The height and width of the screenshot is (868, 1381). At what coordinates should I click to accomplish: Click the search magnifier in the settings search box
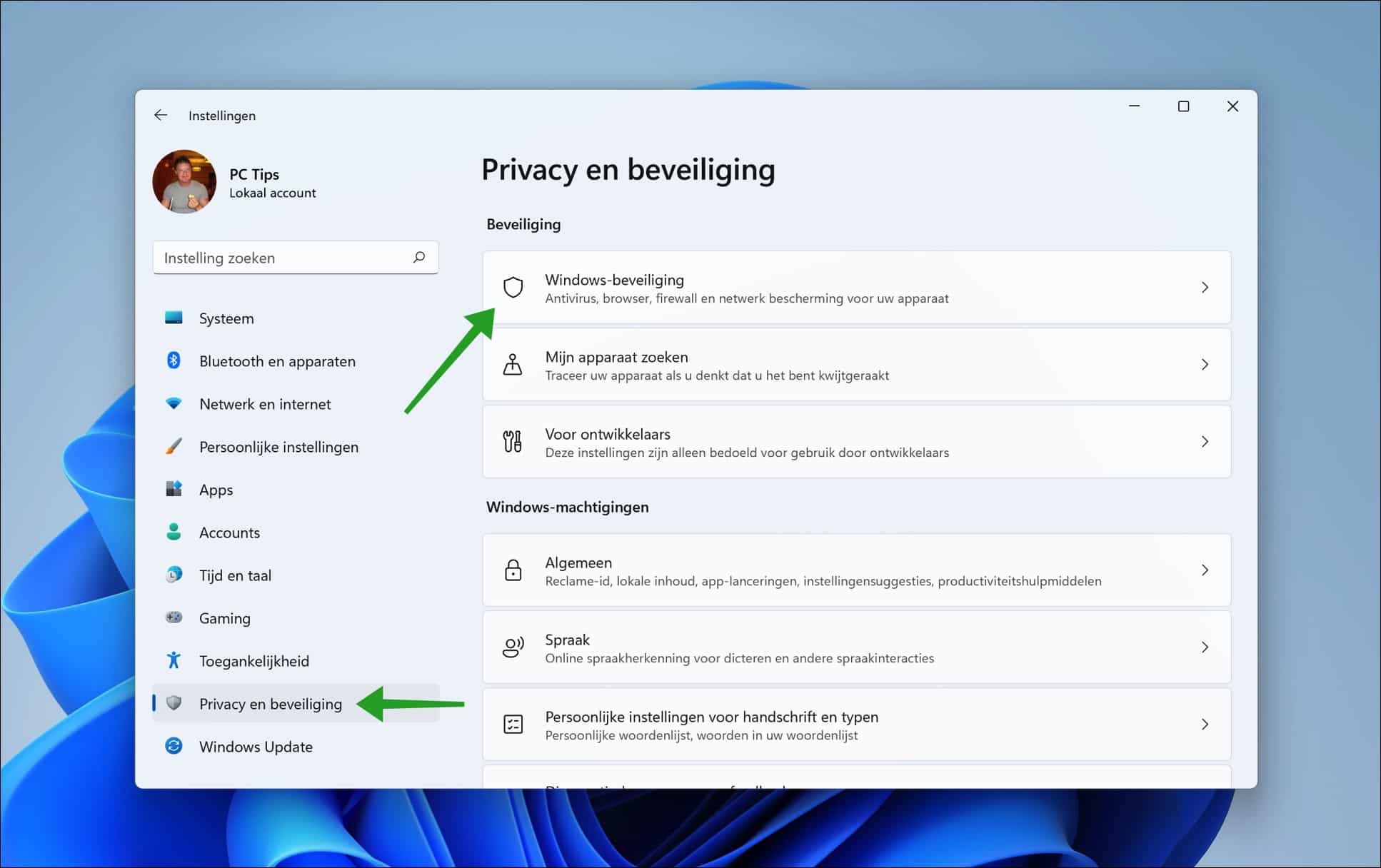420,258
